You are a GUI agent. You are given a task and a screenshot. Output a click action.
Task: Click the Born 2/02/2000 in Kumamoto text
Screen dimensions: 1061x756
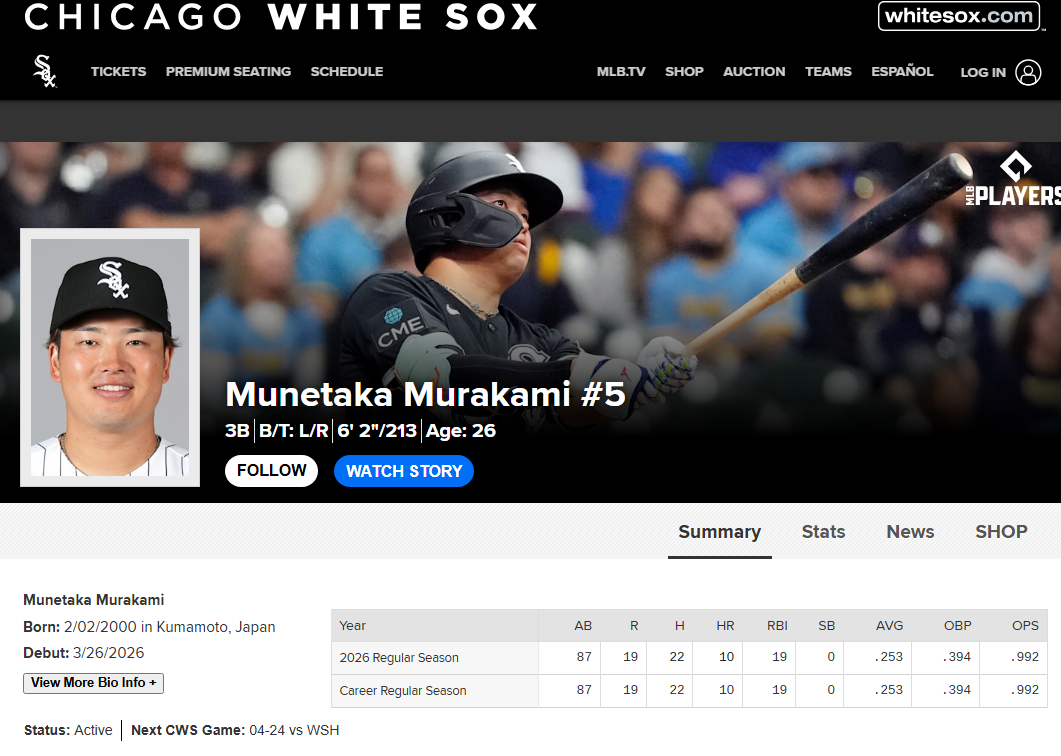(x=150, y=627)
